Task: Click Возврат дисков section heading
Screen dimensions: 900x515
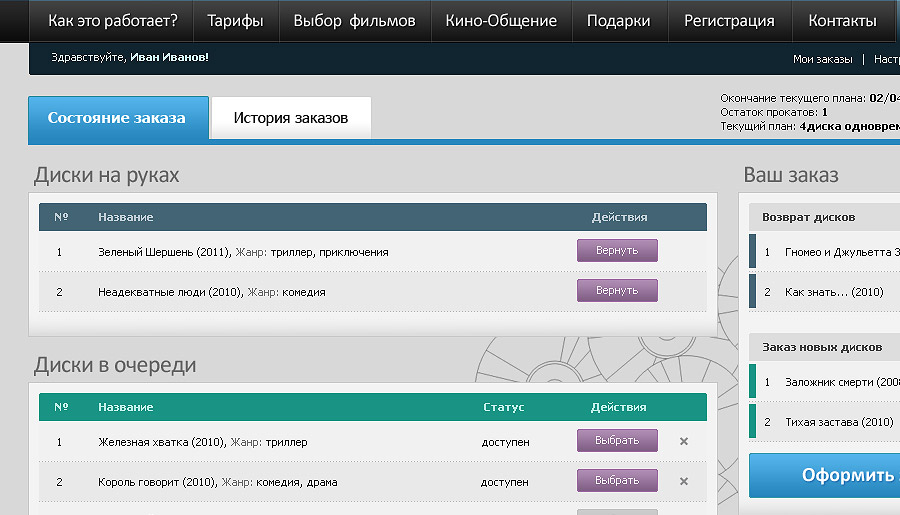Action: [808, 217]
